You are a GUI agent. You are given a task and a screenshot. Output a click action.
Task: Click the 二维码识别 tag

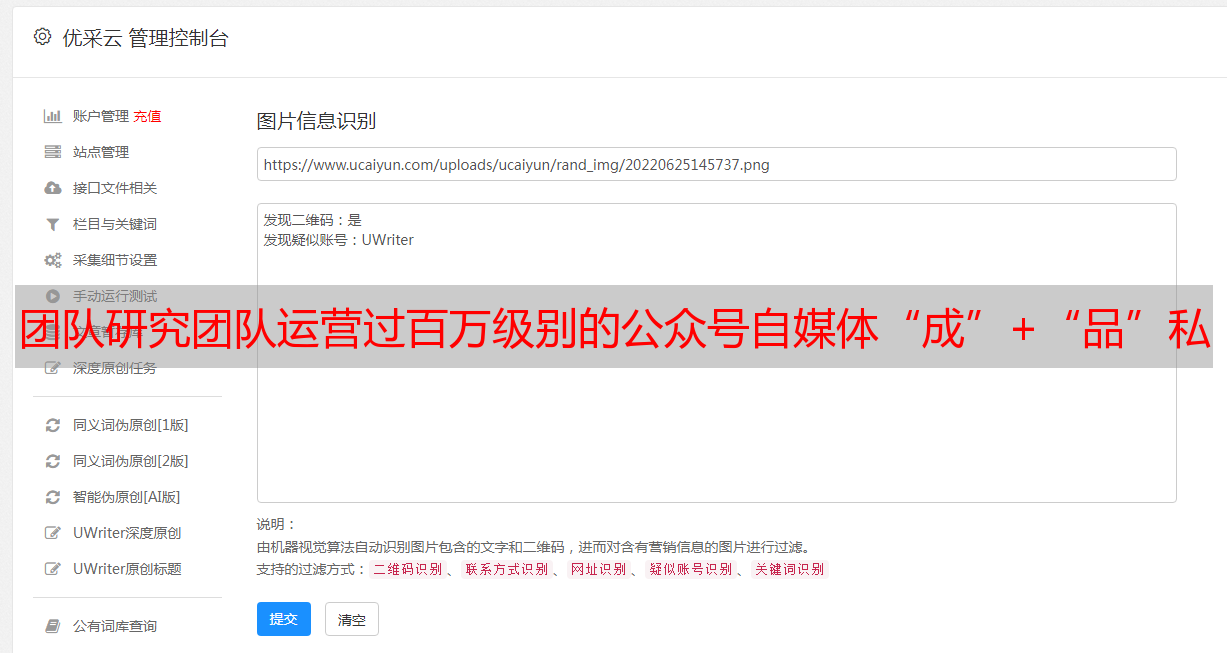408,569
